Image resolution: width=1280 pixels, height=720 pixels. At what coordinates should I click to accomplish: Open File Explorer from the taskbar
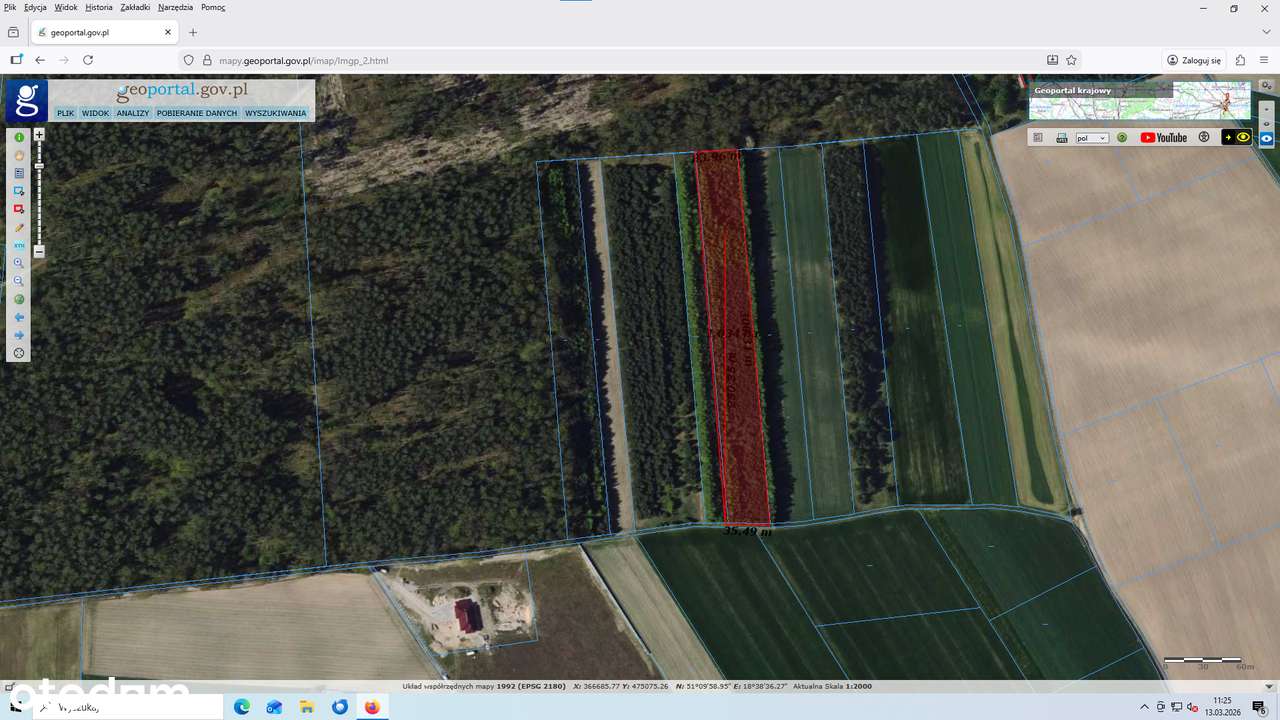click(307, 707)
